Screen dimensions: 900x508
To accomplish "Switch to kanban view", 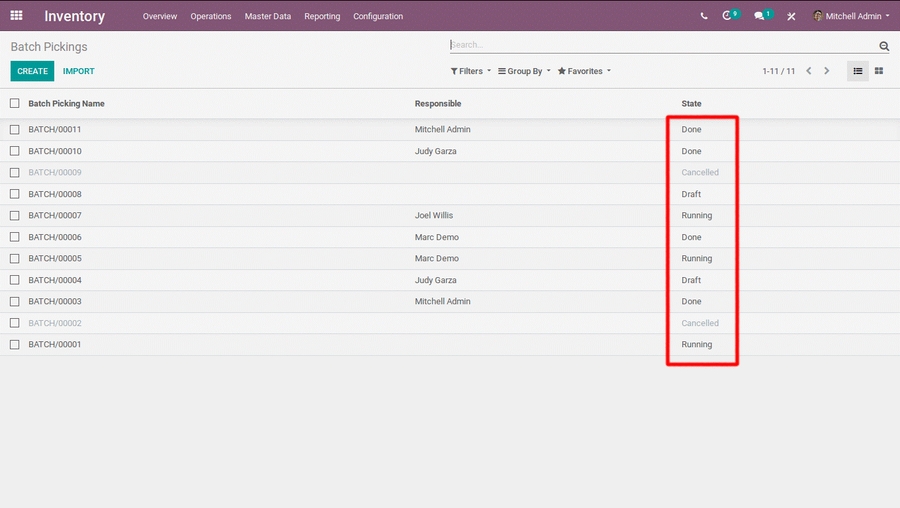I will coord(879,71).
